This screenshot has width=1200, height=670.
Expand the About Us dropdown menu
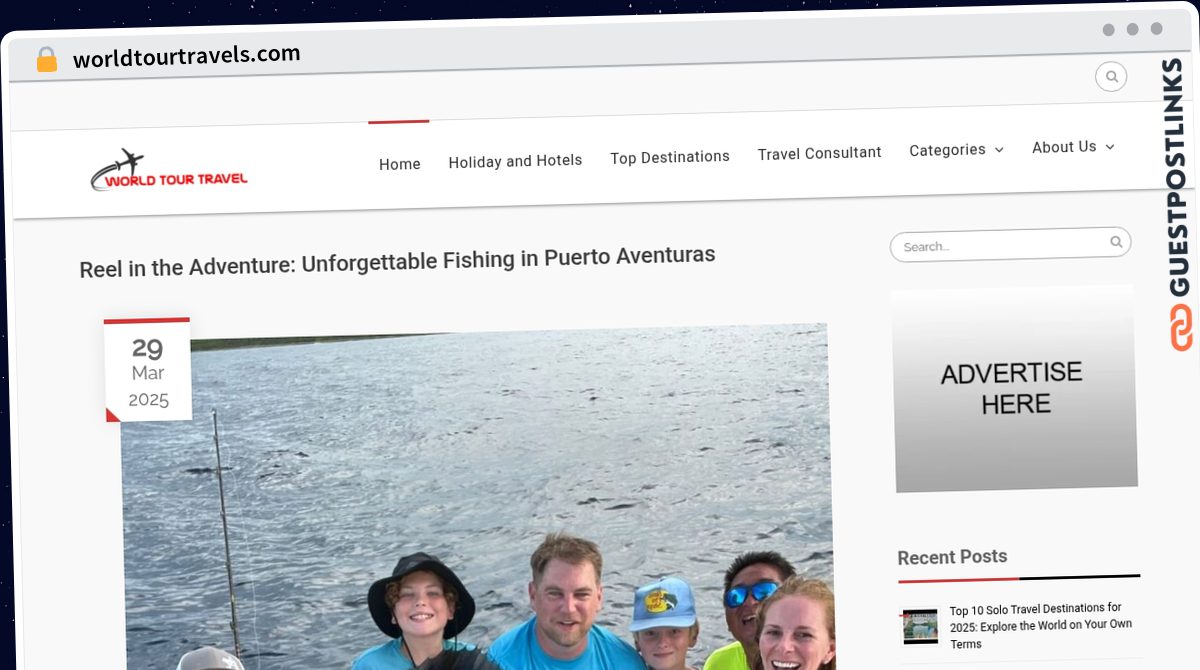[x=1072, y=147]
